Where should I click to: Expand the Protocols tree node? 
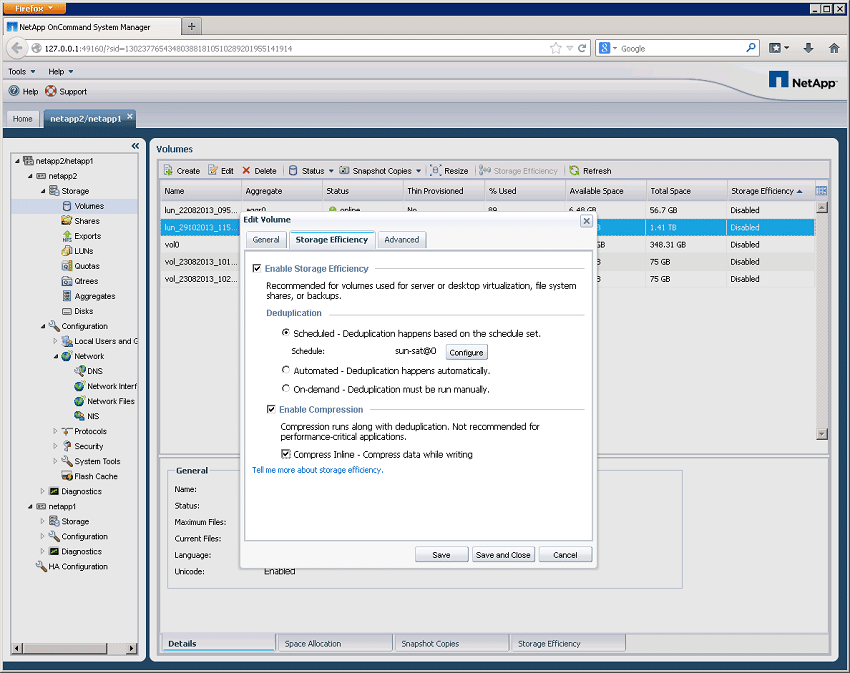tap(55, 431)
